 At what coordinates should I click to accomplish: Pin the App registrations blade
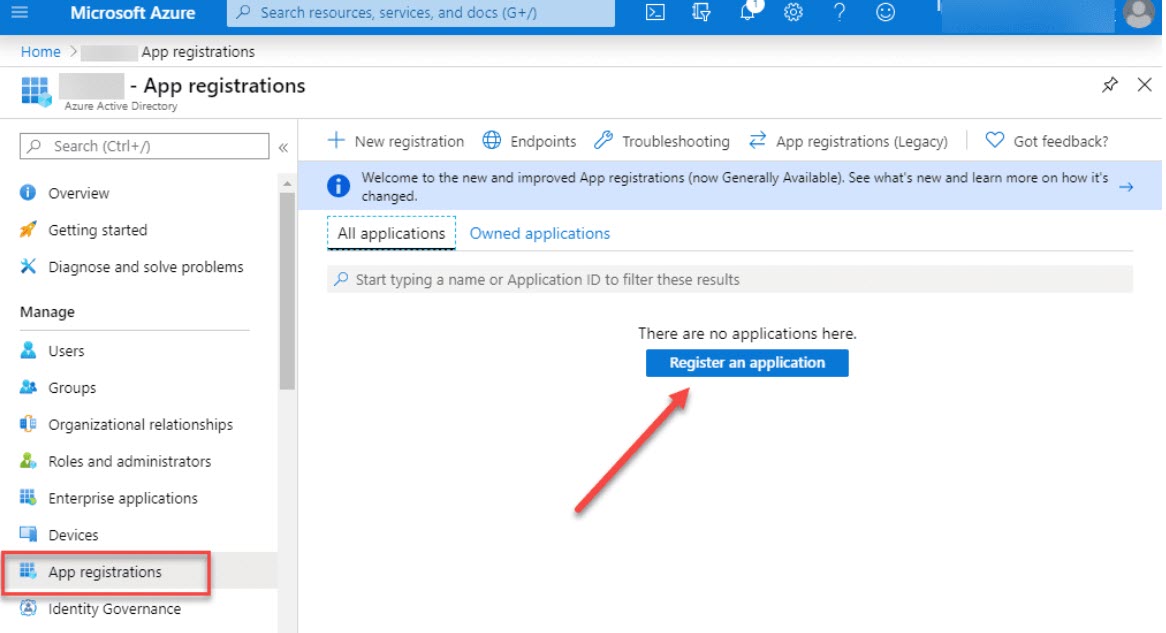click(x=1110, y=85)
